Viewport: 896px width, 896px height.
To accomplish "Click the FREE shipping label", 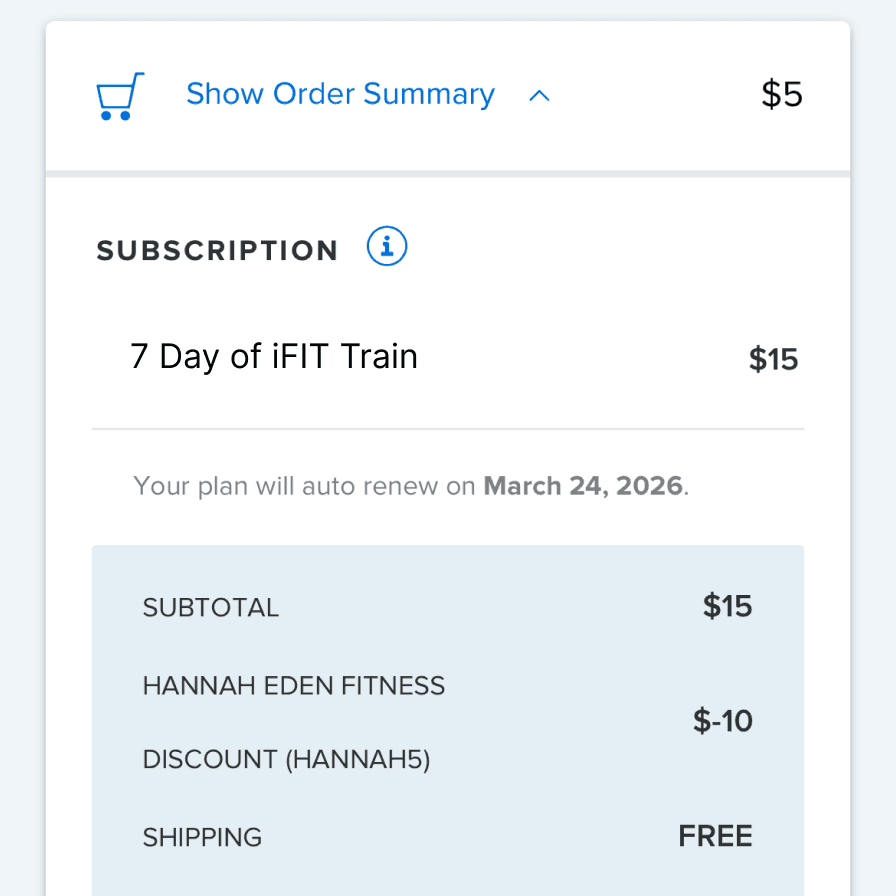I will 715,835.
